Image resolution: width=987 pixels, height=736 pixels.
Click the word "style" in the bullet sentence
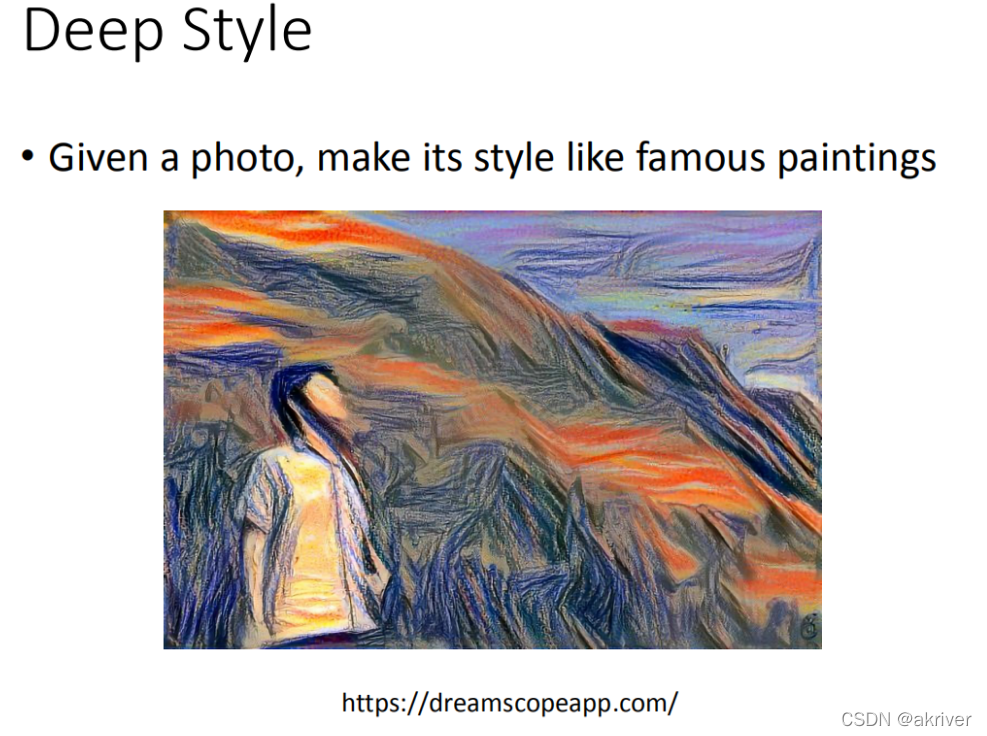click(513, 158)
